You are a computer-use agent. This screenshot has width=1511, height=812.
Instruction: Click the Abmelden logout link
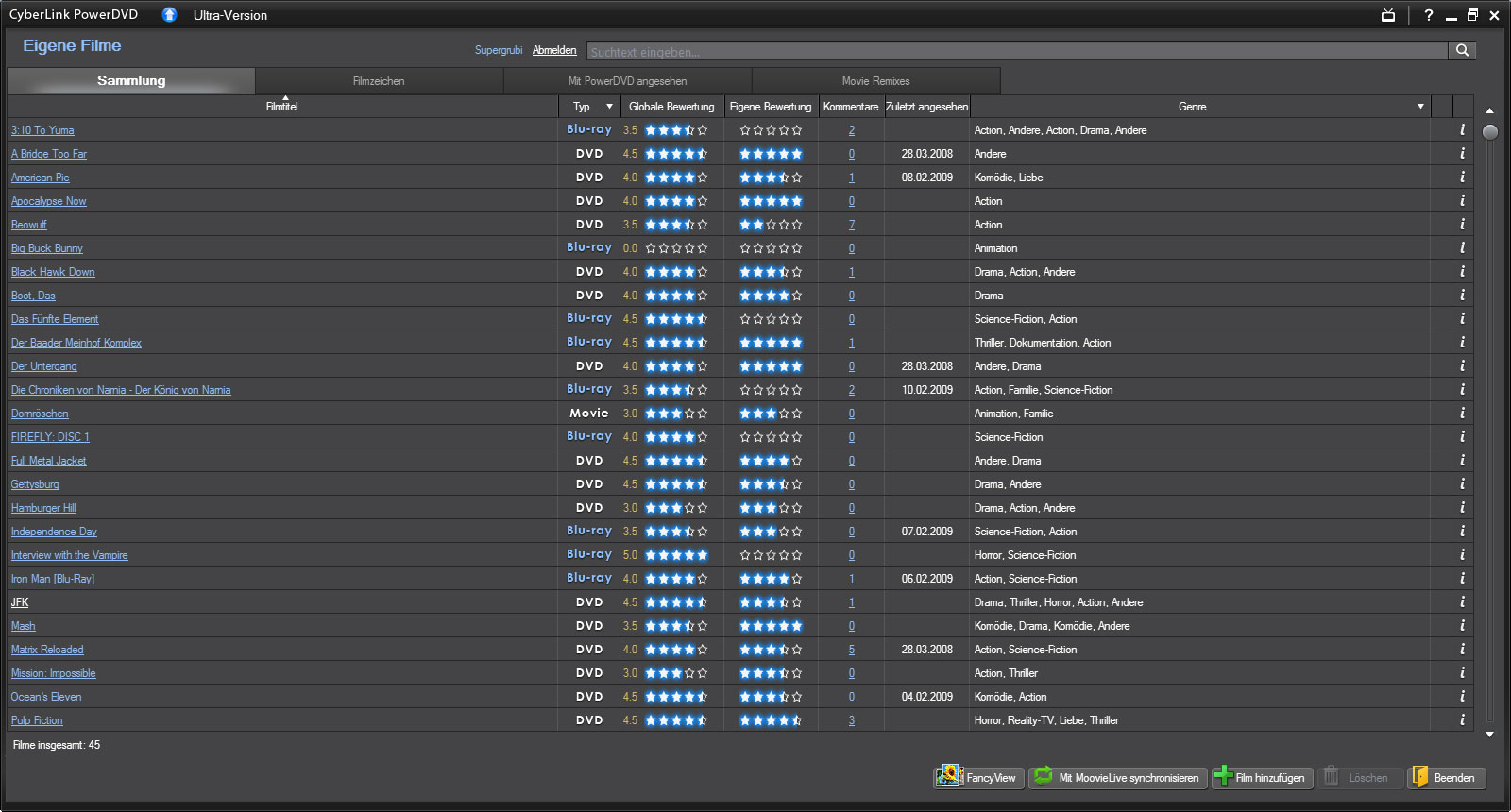pyautogui.click(x=554, y=51)
